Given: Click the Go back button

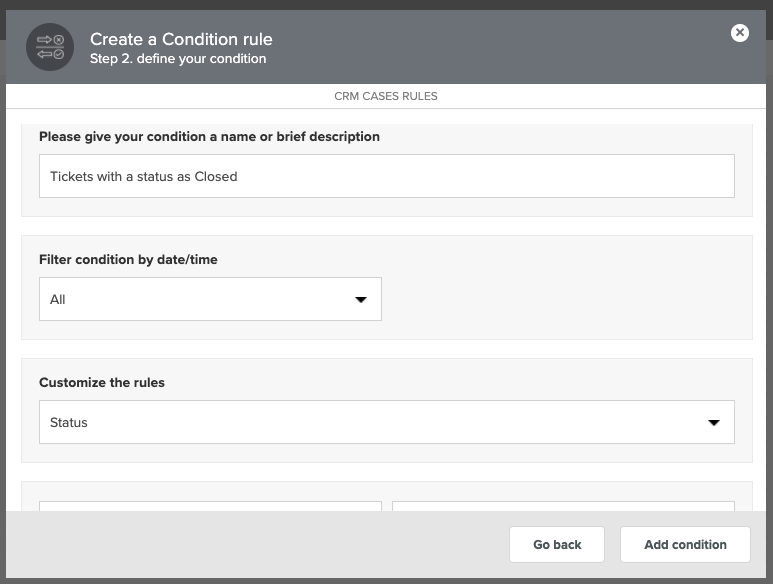Looking at the screenshot, I should coord(557,545).
